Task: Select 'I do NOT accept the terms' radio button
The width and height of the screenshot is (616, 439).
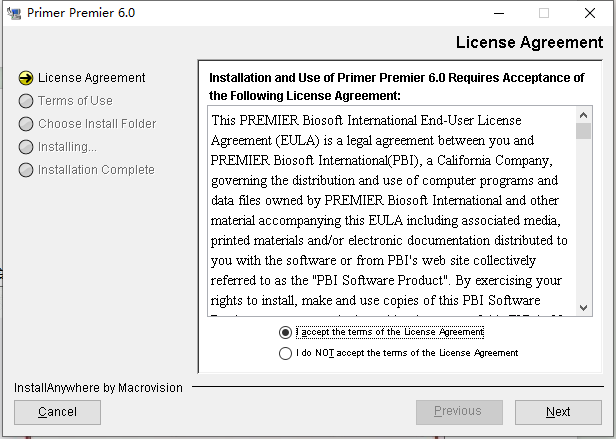Action: 285,353
